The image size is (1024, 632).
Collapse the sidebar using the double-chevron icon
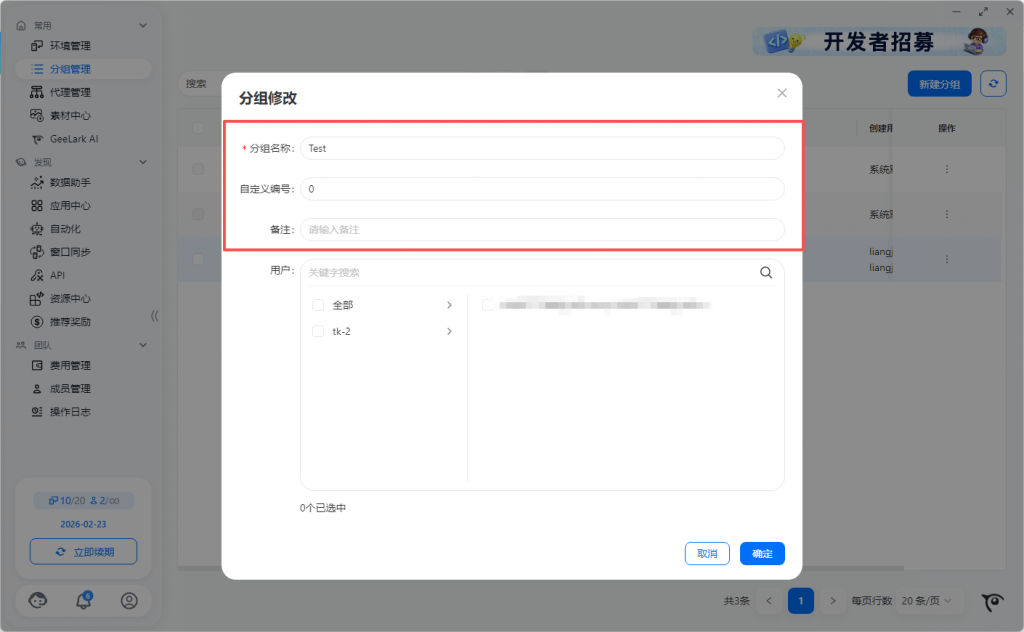pos(154,316)
